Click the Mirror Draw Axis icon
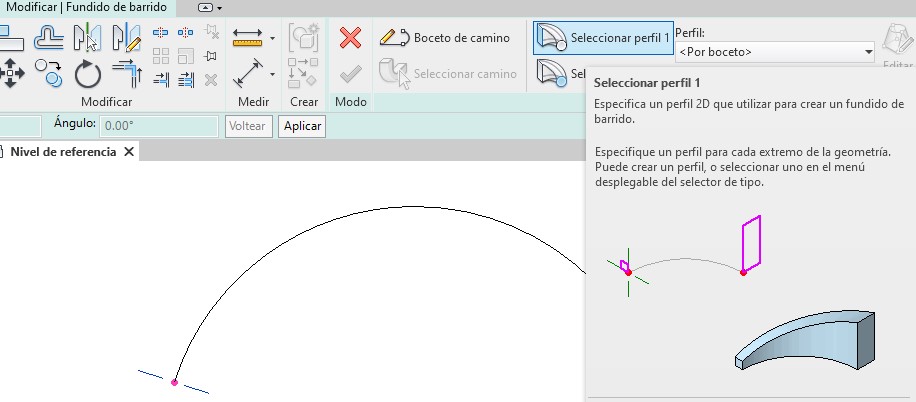Viewport: 916px width, 402px height. [127, 38]
